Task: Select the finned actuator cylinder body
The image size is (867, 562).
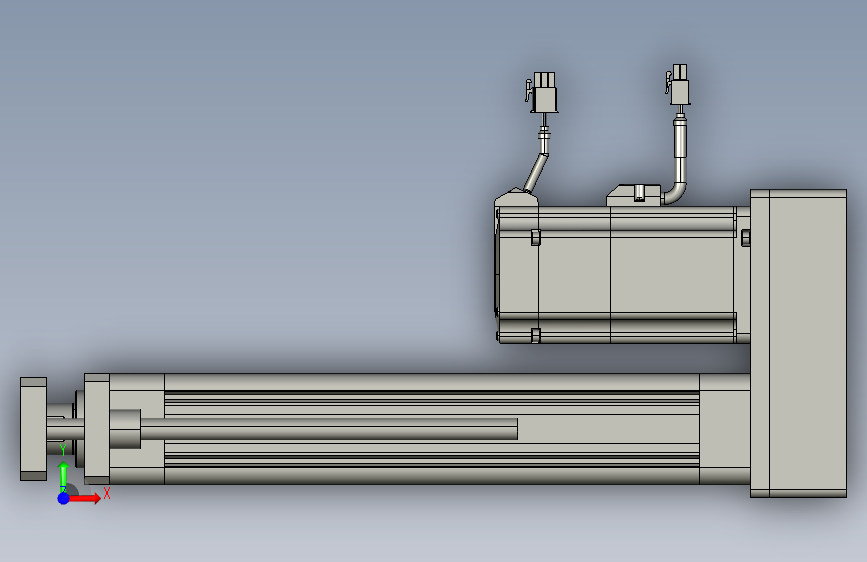Action: 431,429
